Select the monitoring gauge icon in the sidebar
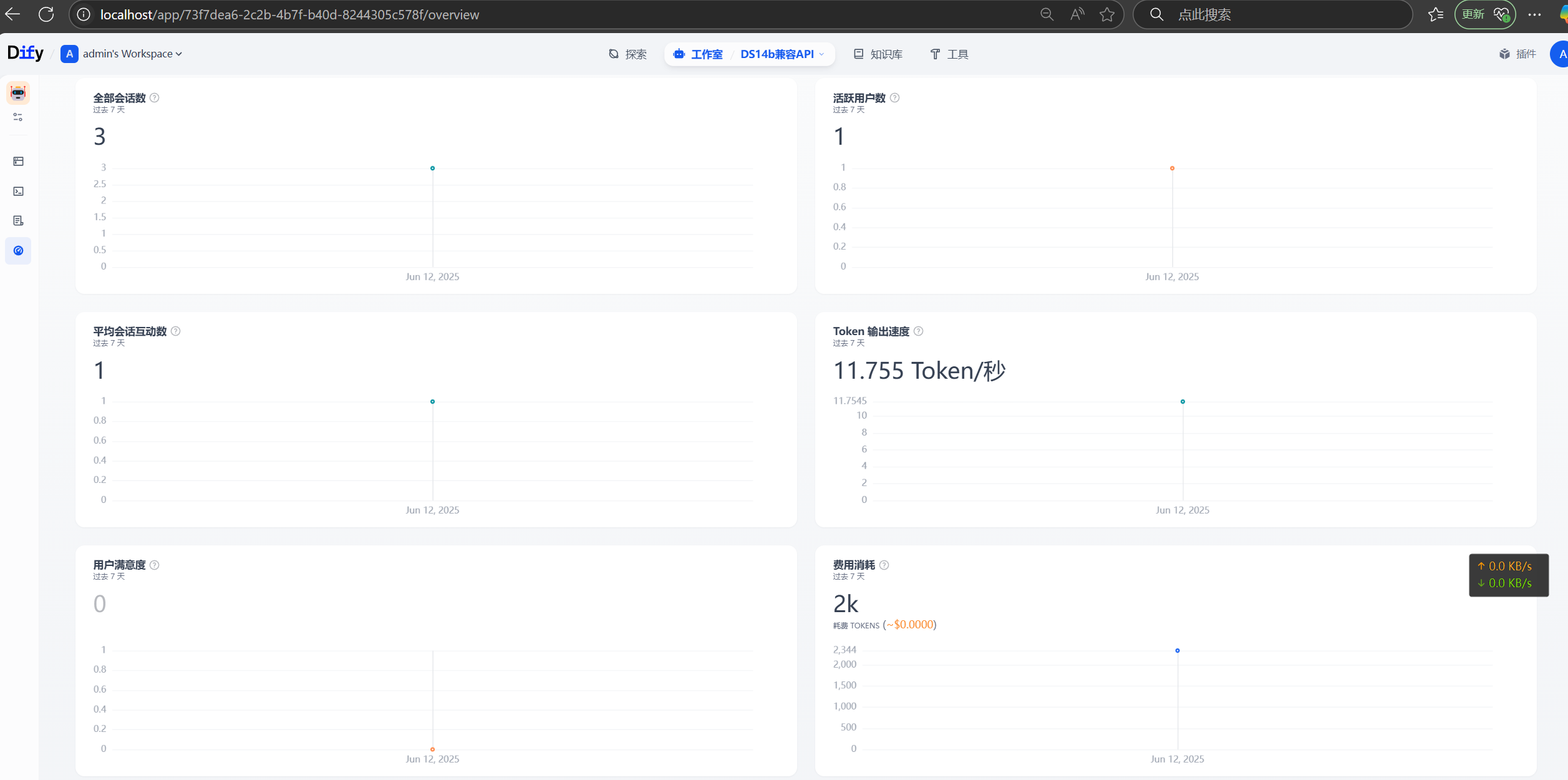This screenshot has height=780, width=1568. point(18,251)
